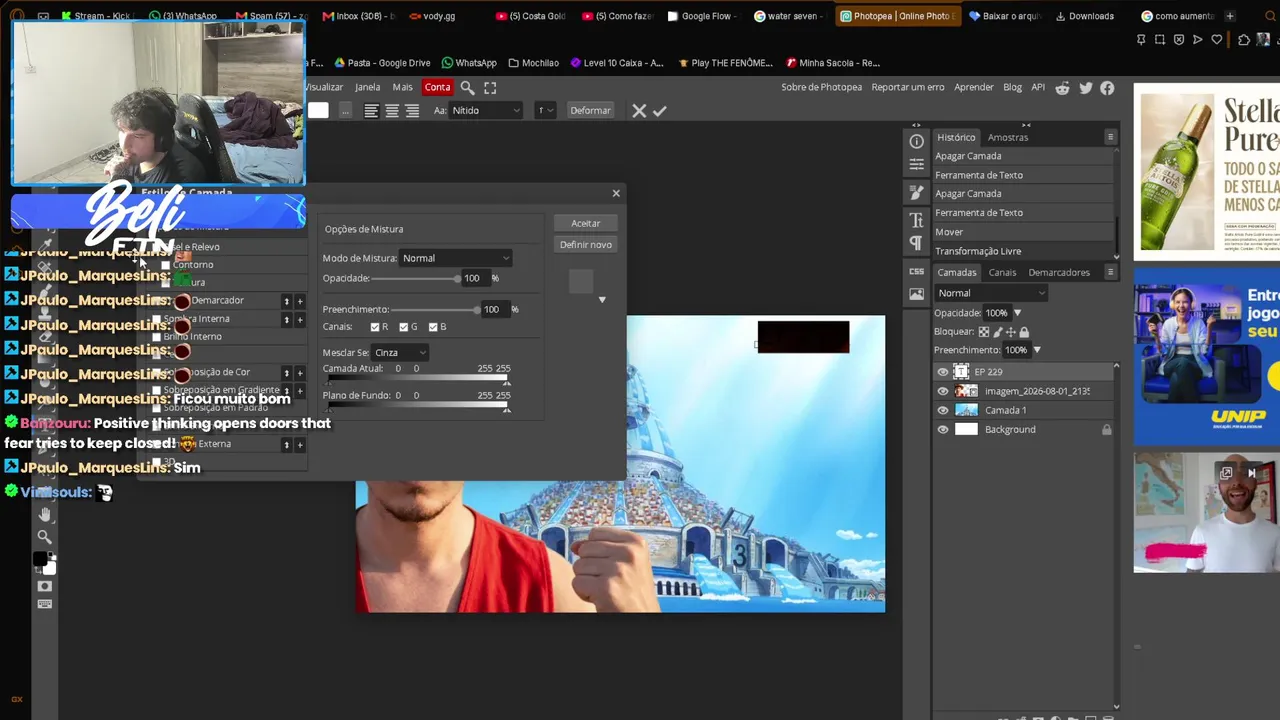This screenshot has width=1280, height=720.
Task: Lock image pixels brush icon
Action: 998,332
